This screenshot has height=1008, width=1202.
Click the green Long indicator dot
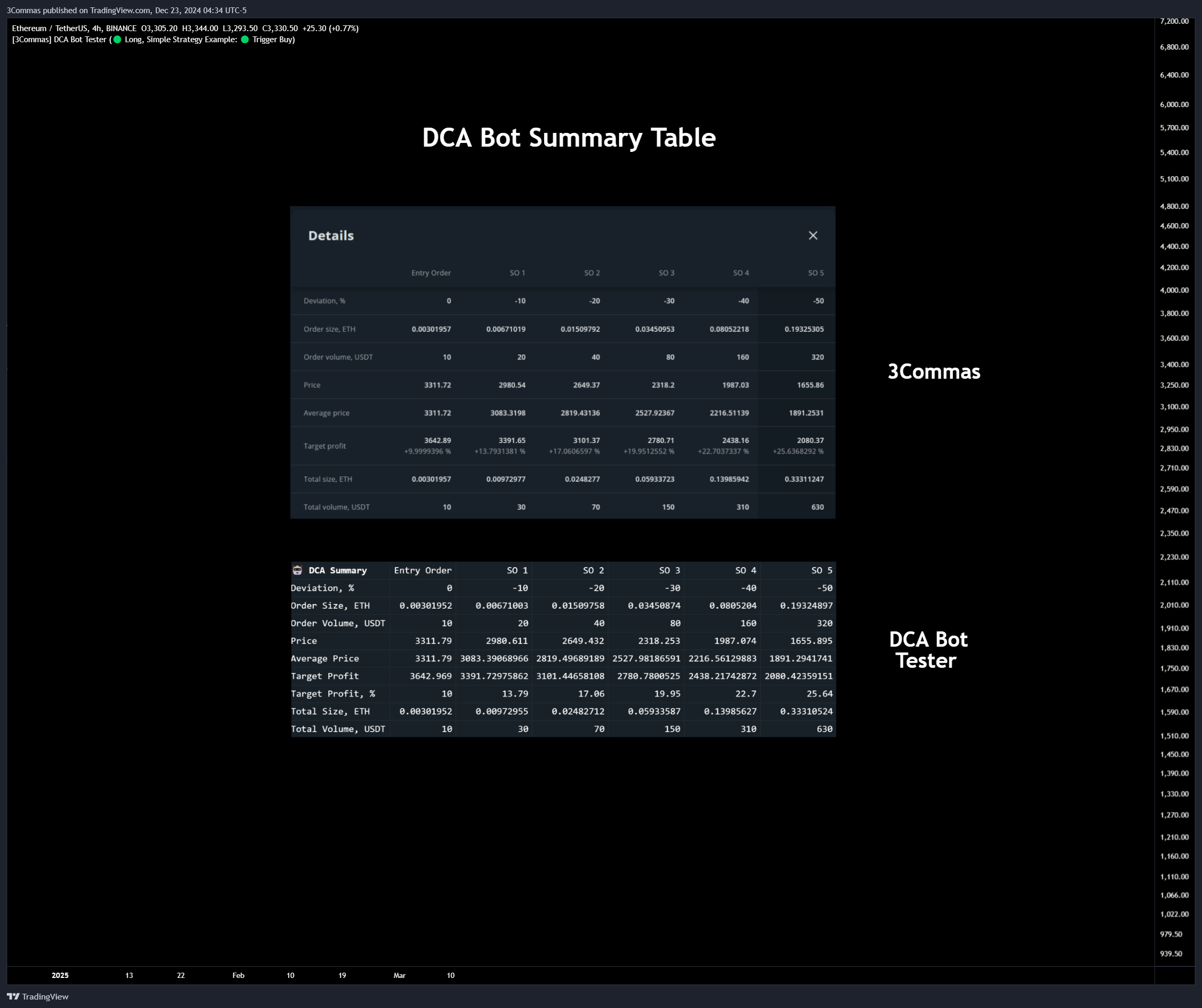point(117,40)
